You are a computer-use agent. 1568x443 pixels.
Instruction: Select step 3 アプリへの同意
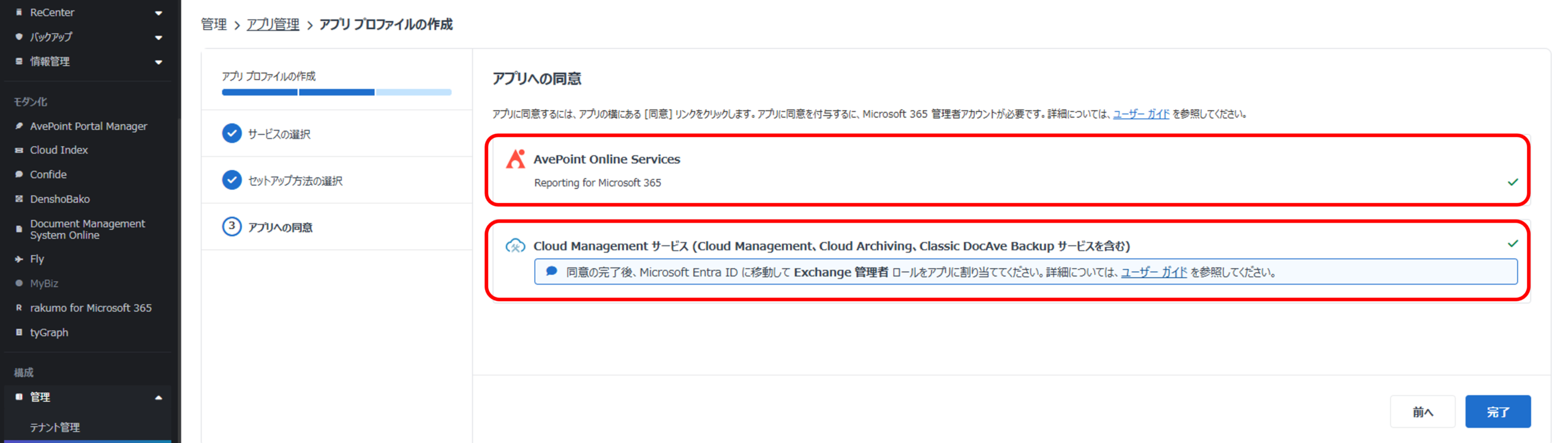click(x=280, y=227)
